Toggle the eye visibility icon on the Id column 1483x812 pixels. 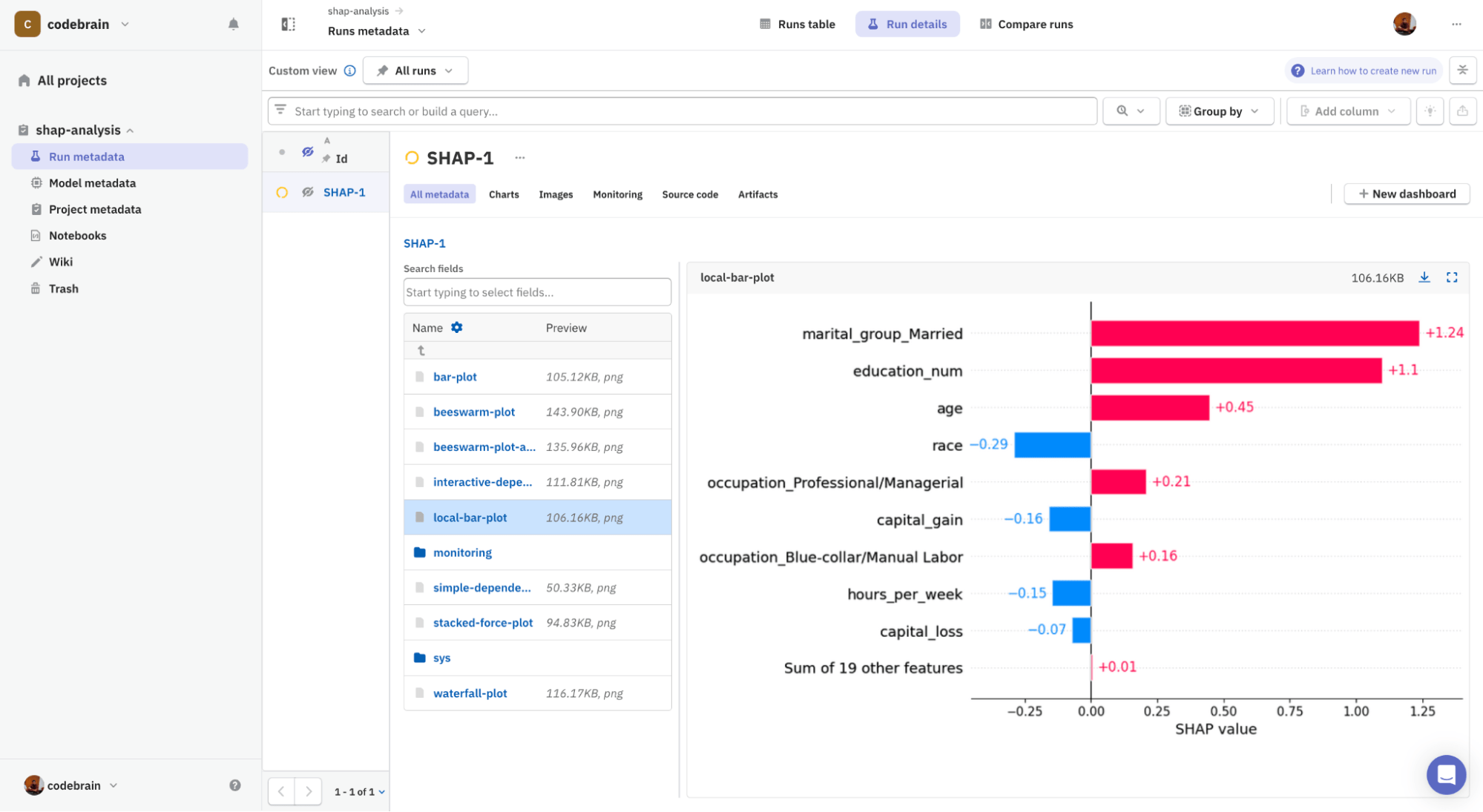[307, 151]
